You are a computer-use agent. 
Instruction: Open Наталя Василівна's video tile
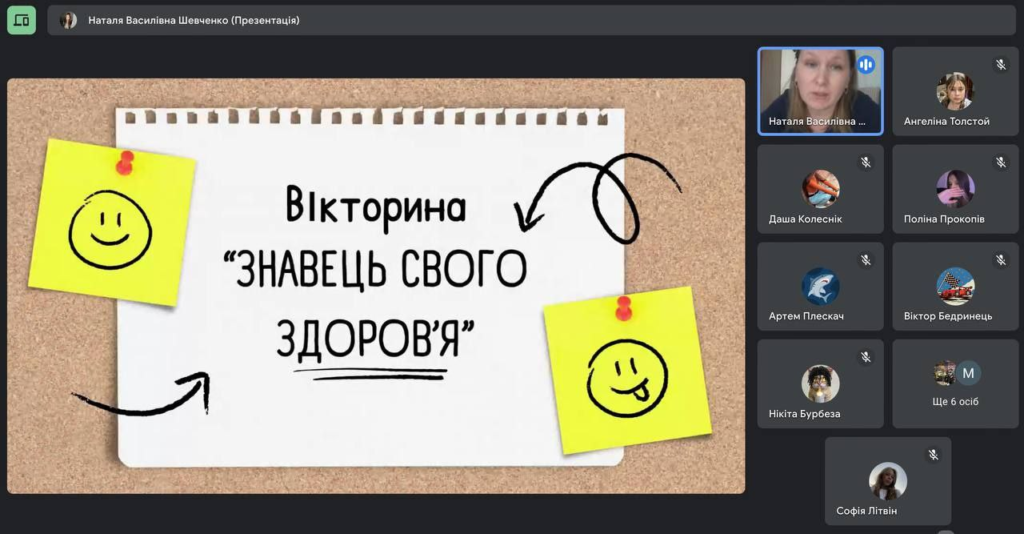coord(820,91)
